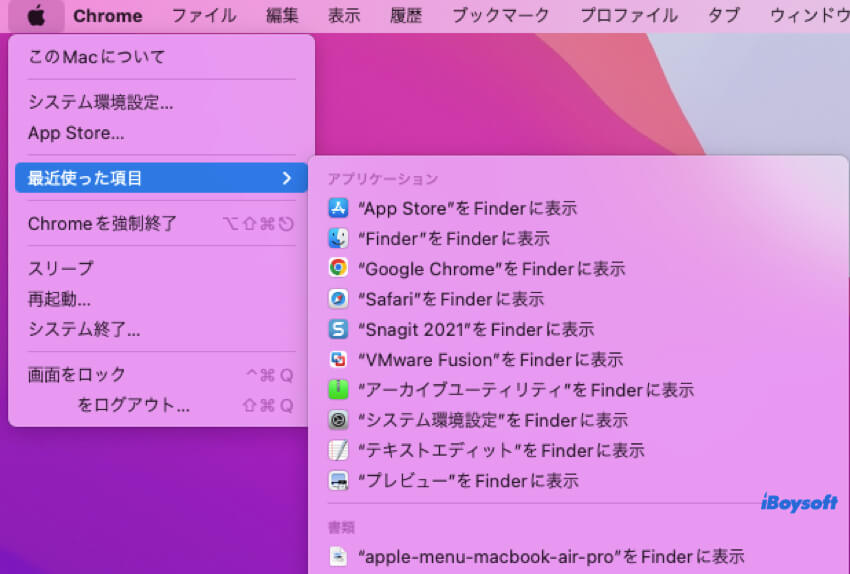Choose App Store... in Apple menu
The width and height of the screenshot is (850, 574).
[x=161, y=133]
